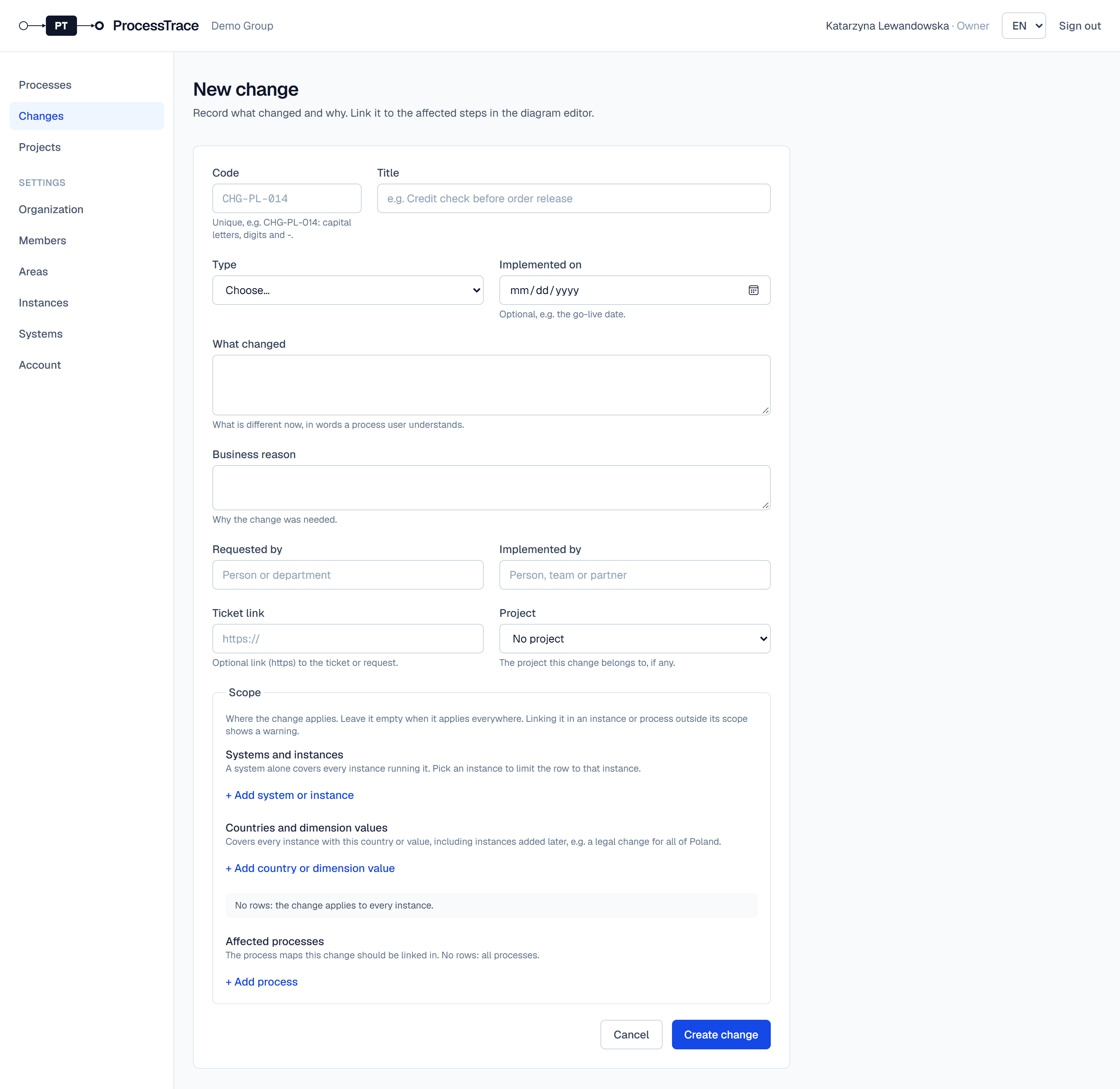Focus the Code input field
Screen dimensions: 1120x1089
click(287, 198)
